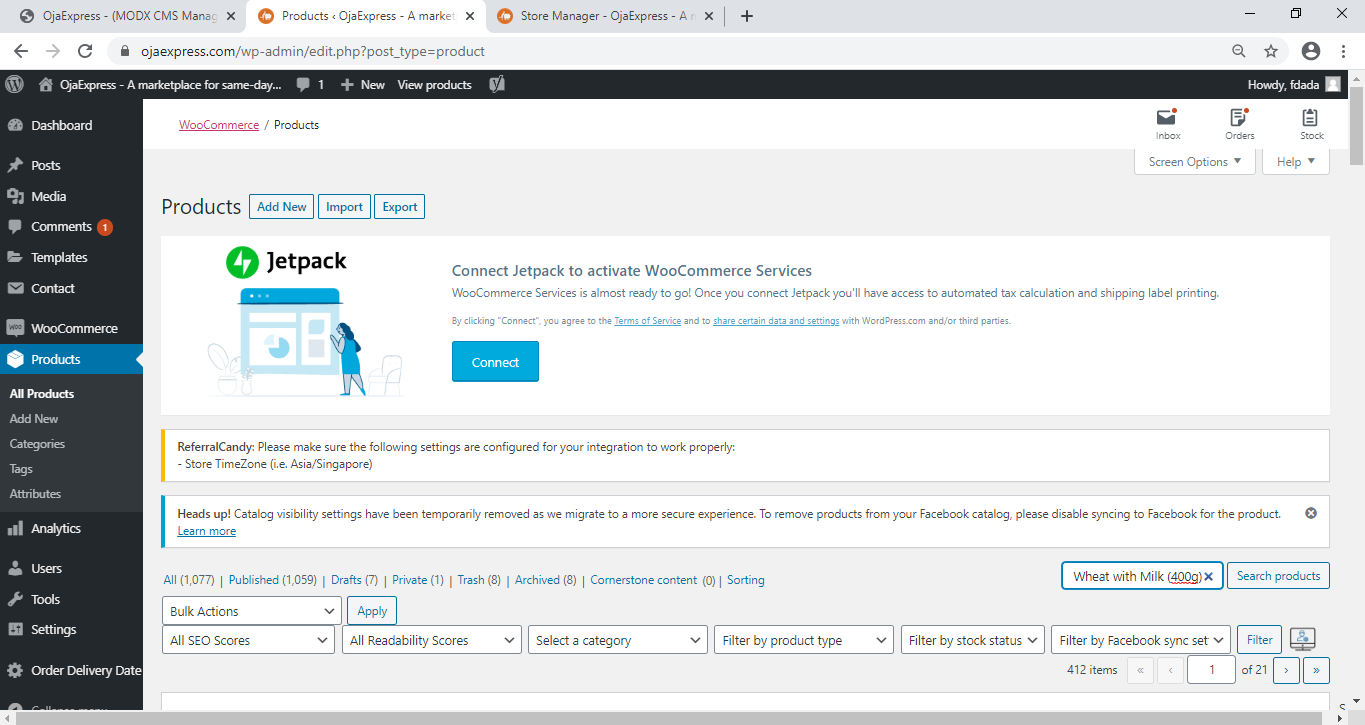Open the Learn more link
This screenshot has height=725, width=1365.
[x=207, y=531]
